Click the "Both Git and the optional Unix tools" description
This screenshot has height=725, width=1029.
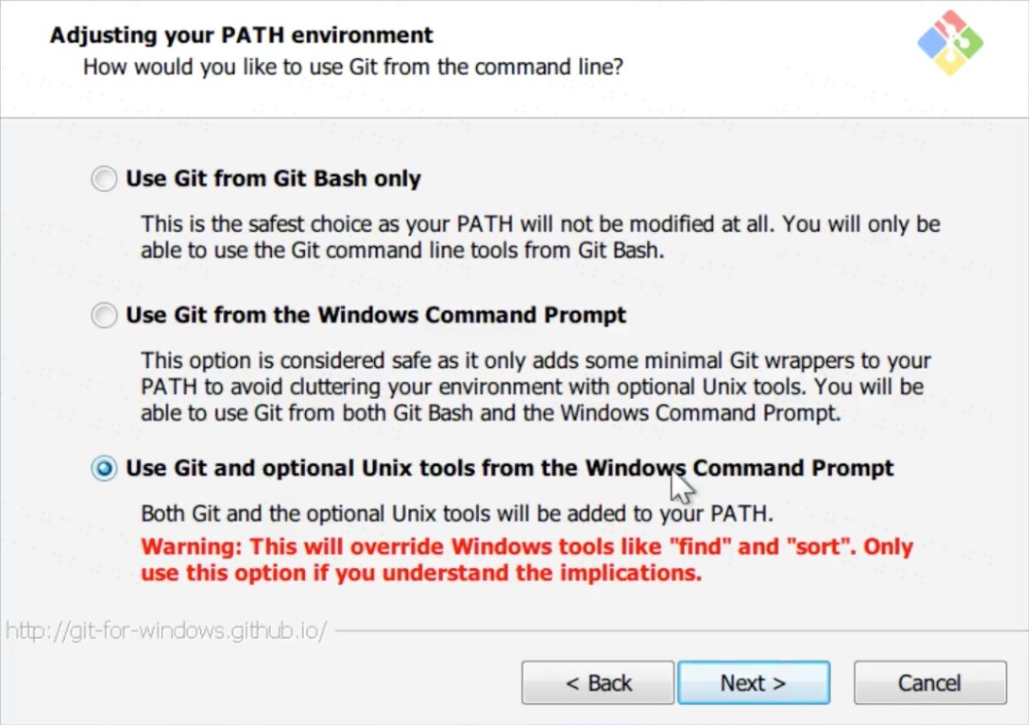click(457, 514)
